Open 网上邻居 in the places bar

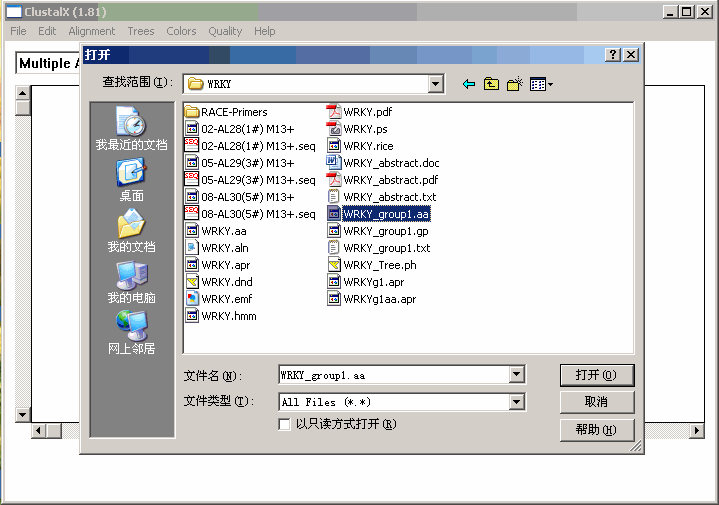132,333
